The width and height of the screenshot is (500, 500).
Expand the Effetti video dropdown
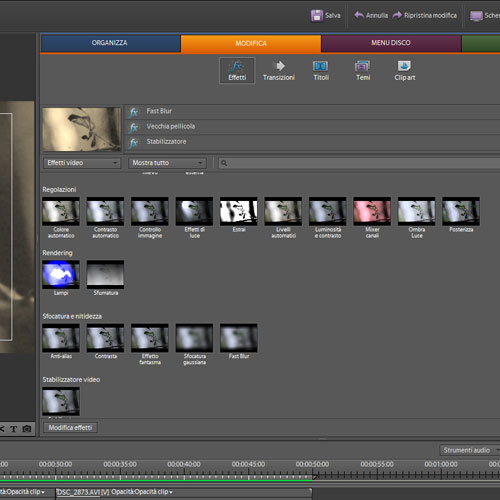[82, 163]
